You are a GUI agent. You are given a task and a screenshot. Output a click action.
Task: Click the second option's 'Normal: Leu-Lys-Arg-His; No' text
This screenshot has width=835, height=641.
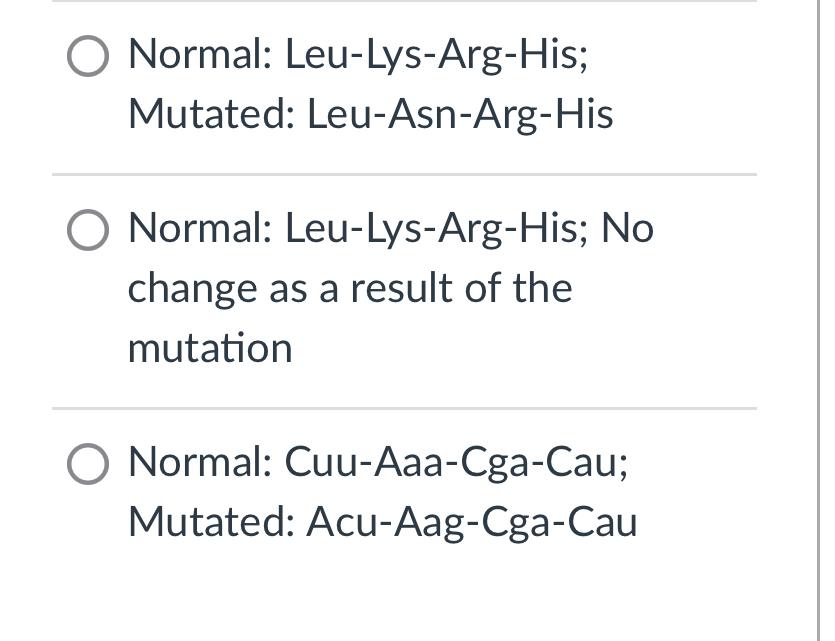point(390,227)
